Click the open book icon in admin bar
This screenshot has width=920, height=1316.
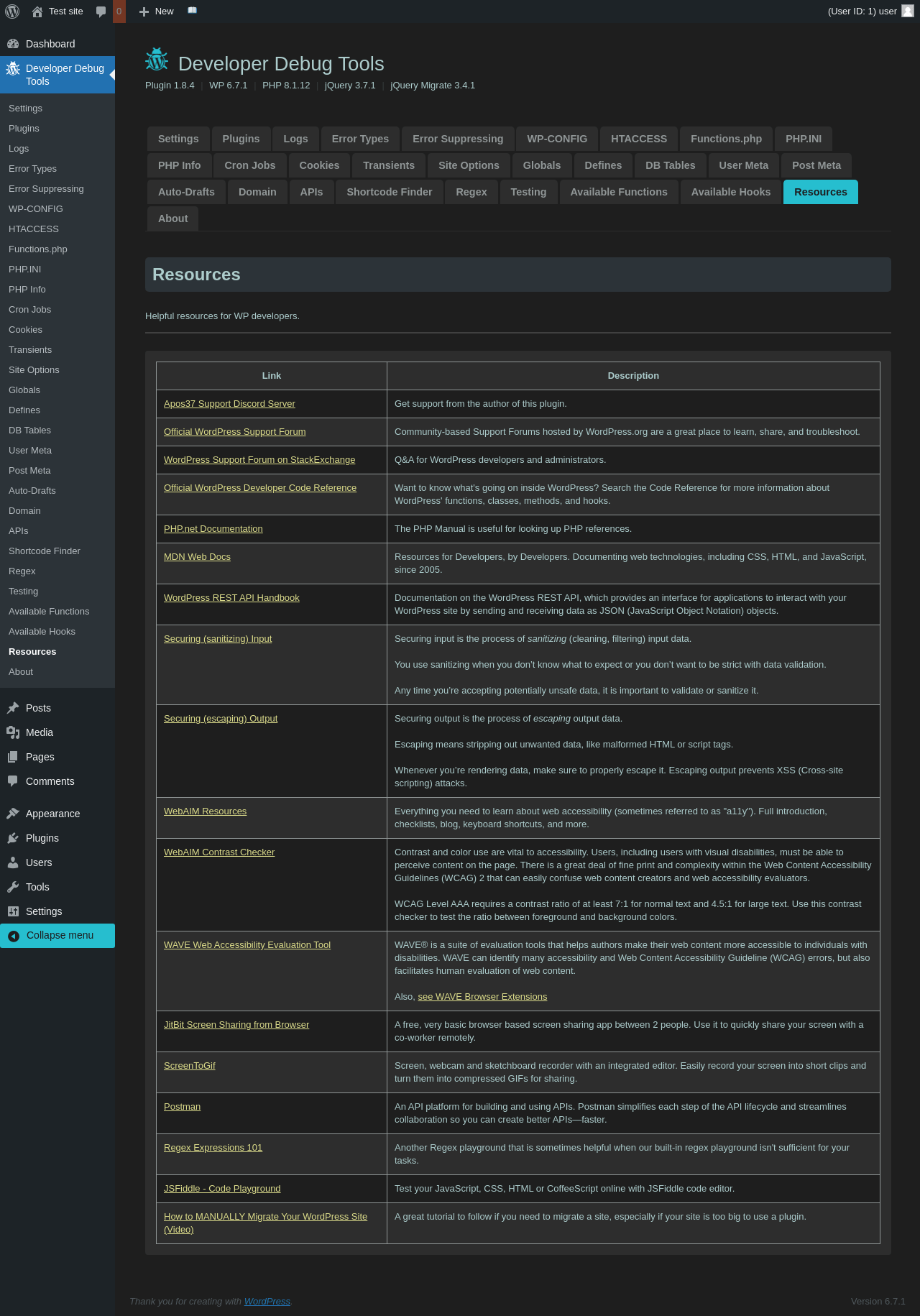192,11
